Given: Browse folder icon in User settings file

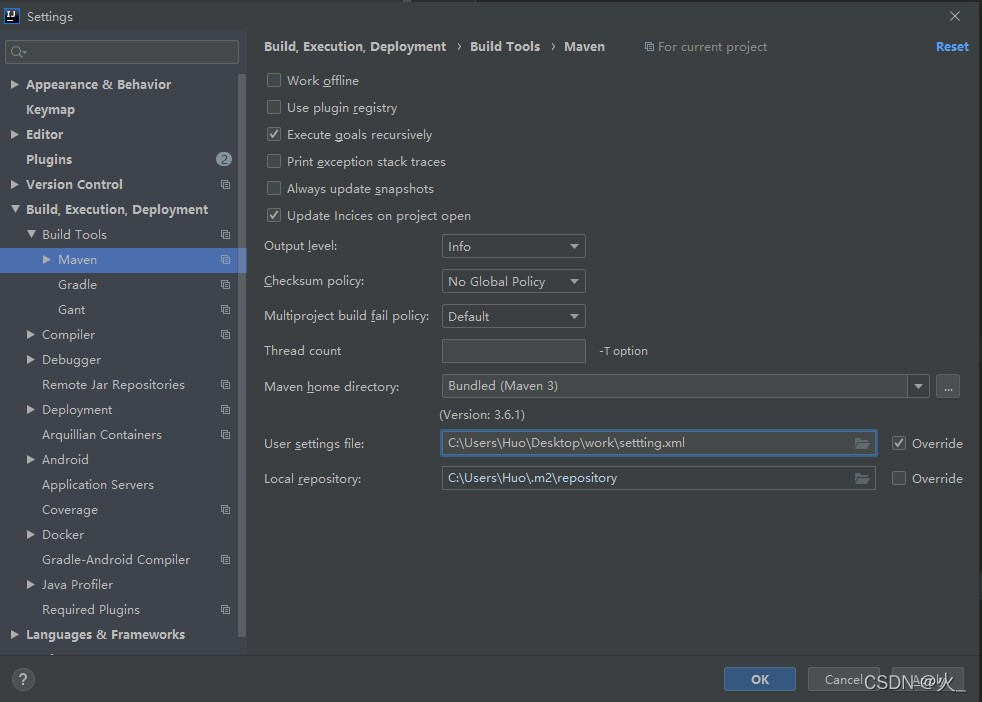Looking at the screenshot, I should pos(862,443).
